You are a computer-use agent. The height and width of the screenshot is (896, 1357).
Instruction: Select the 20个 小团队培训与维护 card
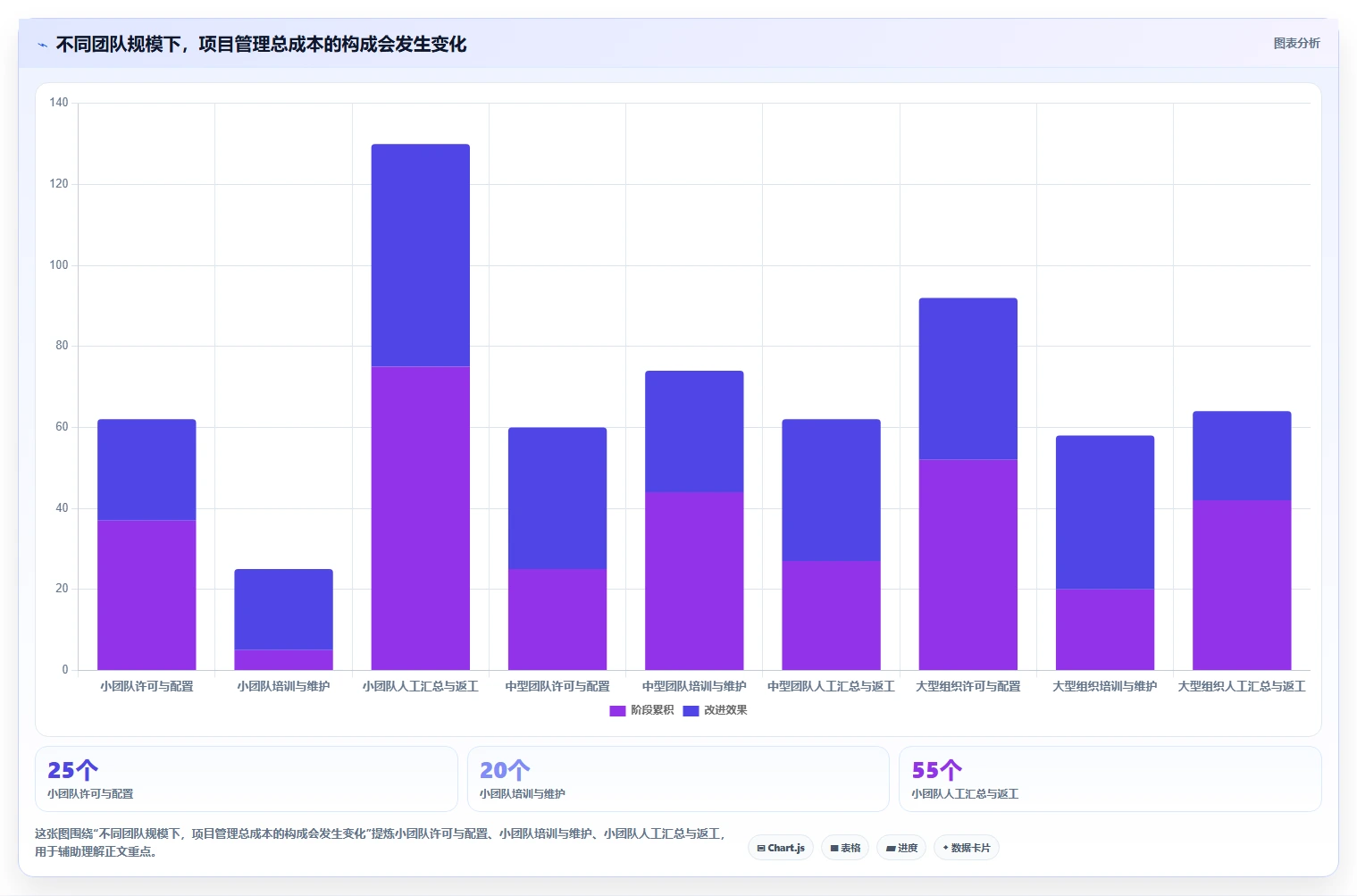pos(678,779)
